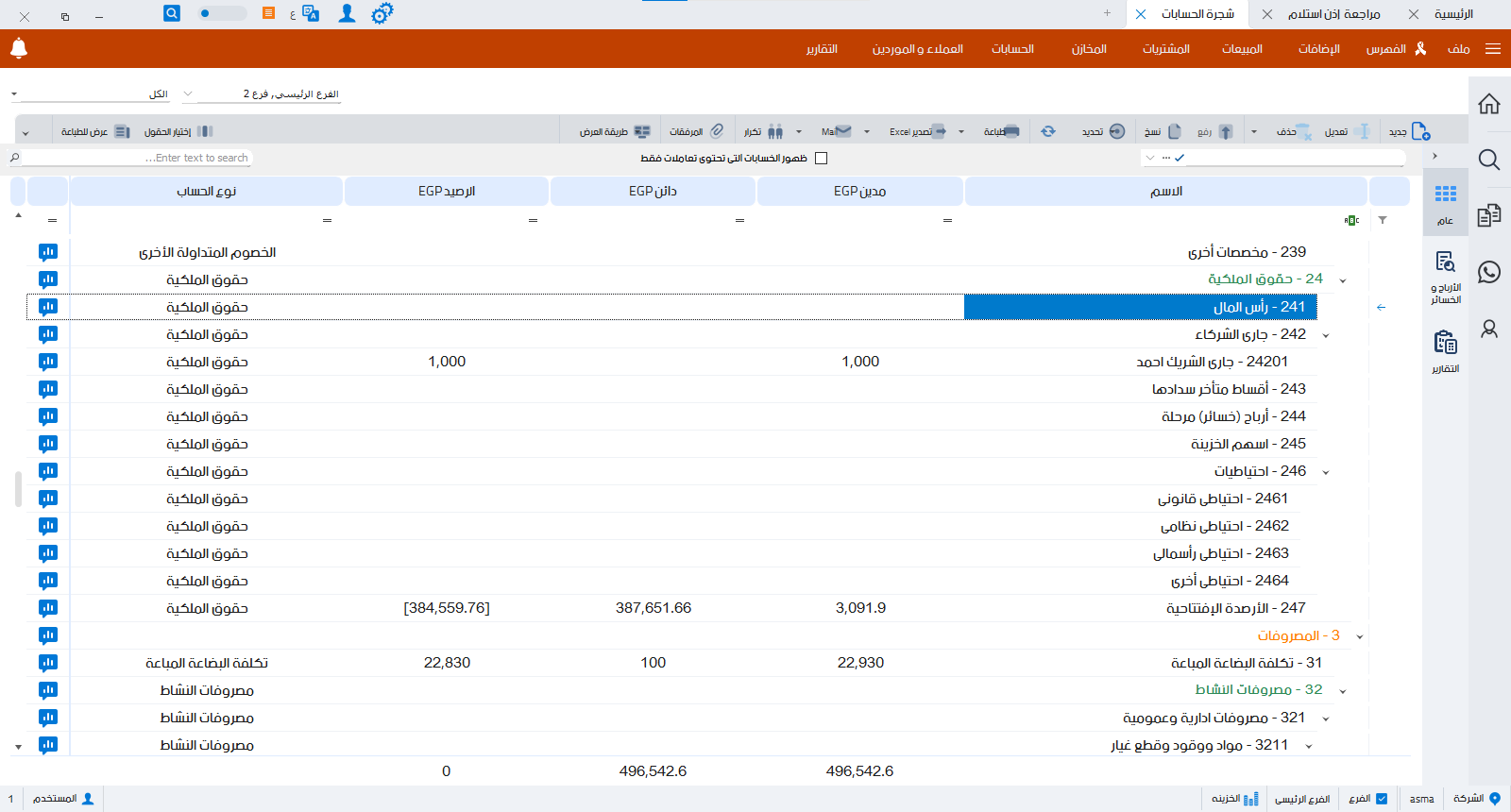Open the settings gears icon
Viewport: 1511px width, 812px height.
point(382,14)
